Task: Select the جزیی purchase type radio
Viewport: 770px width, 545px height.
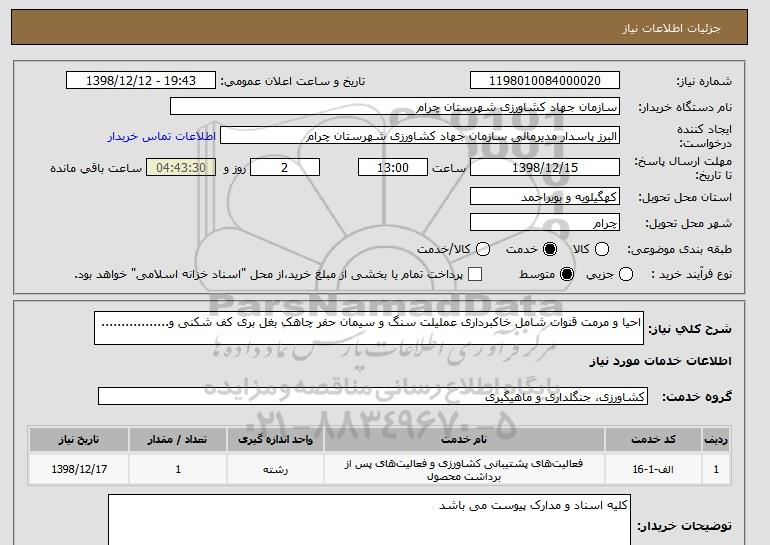Action: click(626, 274)
